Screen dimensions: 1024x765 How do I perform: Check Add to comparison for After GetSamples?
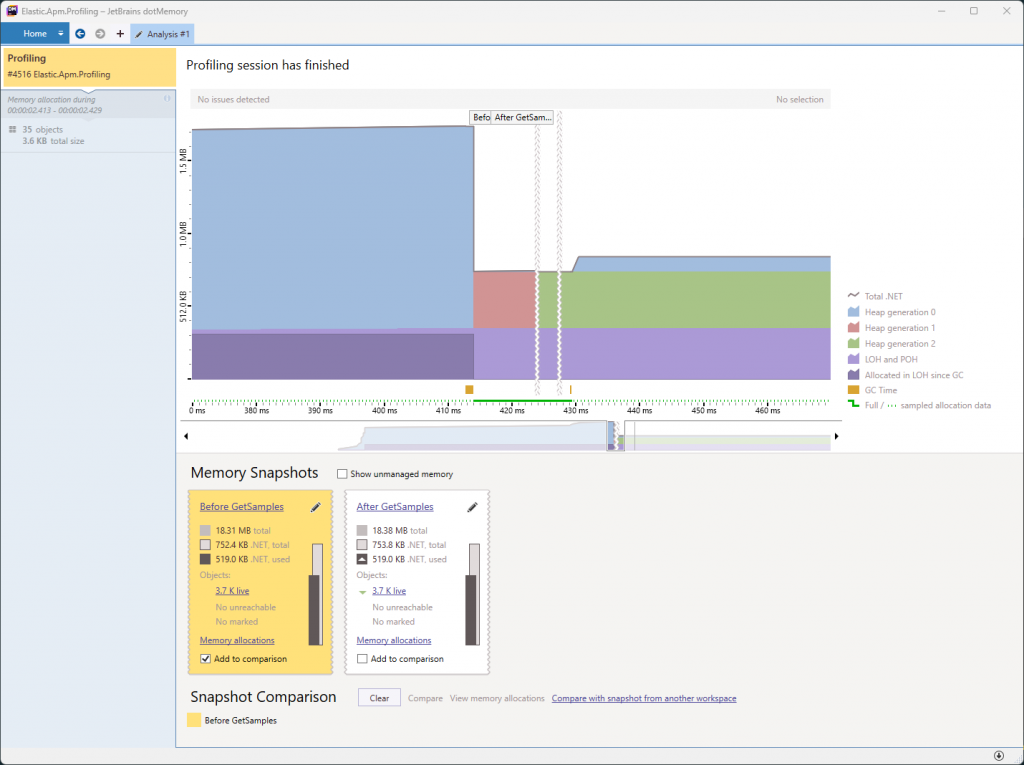tap(363, 659)
